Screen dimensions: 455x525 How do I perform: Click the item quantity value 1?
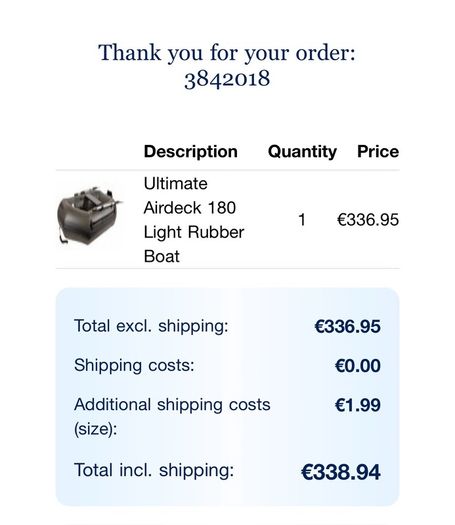[302, 220]
